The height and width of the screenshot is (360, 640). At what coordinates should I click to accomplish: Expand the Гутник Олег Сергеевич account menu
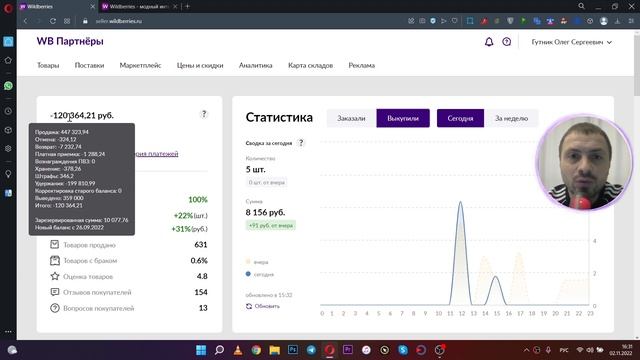pos(571,42)
